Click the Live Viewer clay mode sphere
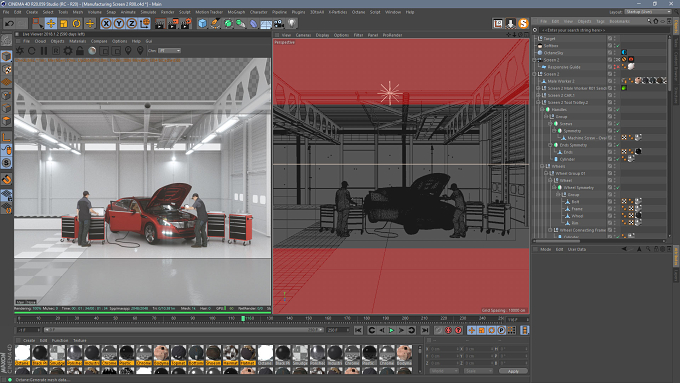The height and width of the screenshot is (383, 680). (92, 51)
